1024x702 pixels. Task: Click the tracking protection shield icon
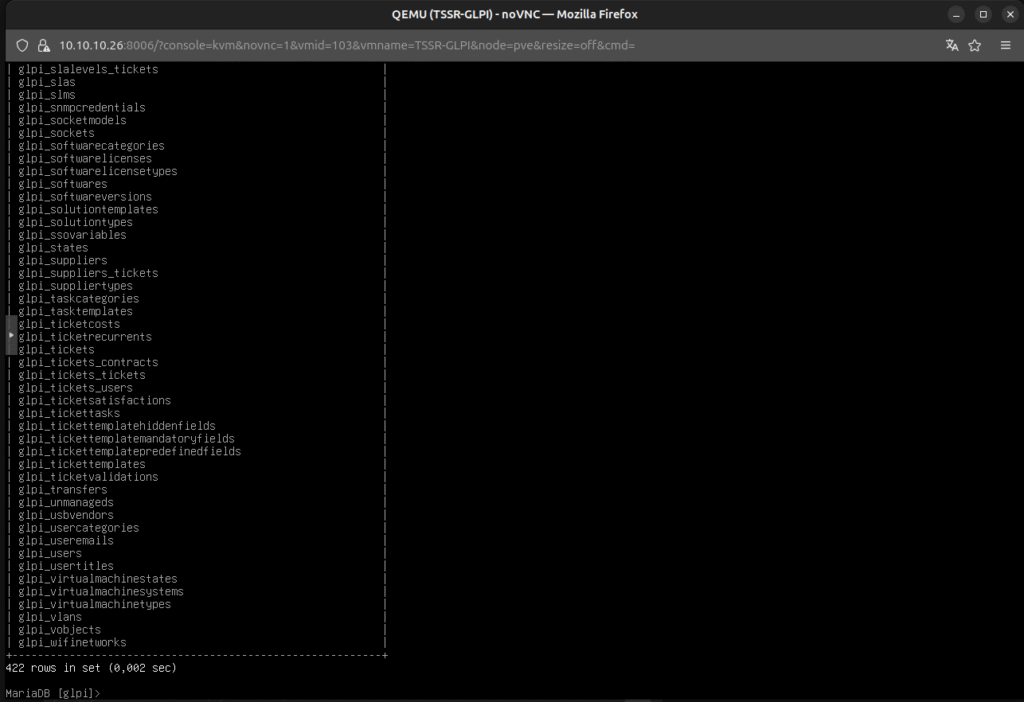[22, 46]
